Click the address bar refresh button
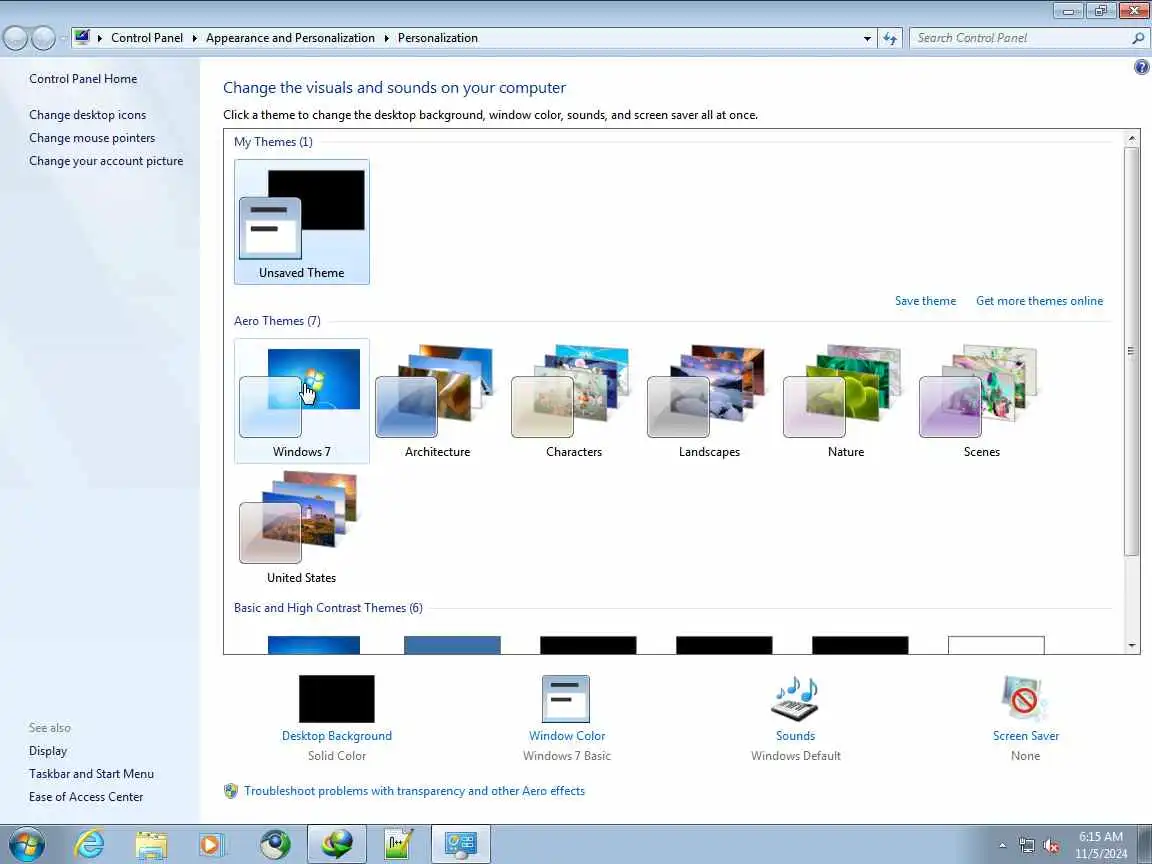This screenshot has height=864, width=1152. pos(890,38)
